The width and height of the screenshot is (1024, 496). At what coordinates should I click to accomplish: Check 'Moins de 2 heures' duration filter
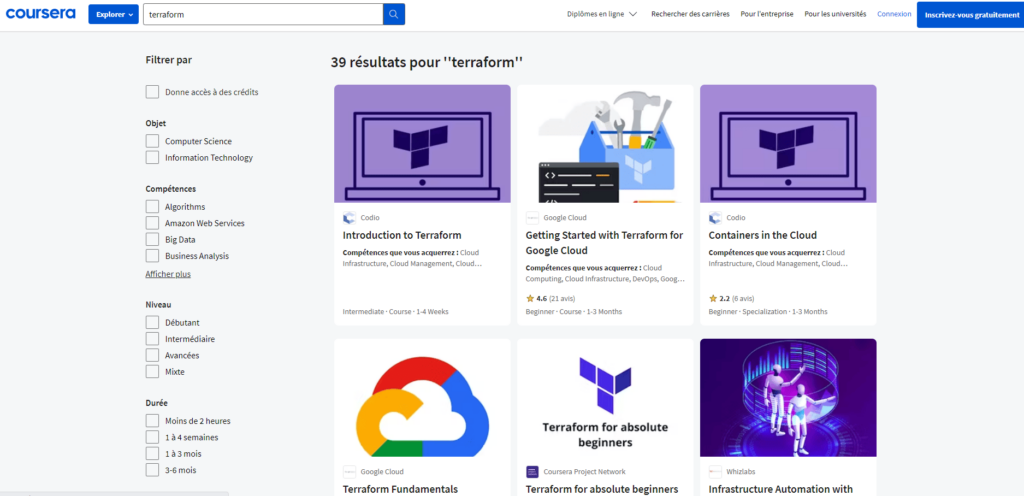pyautogui.click(x=152, y=421)
